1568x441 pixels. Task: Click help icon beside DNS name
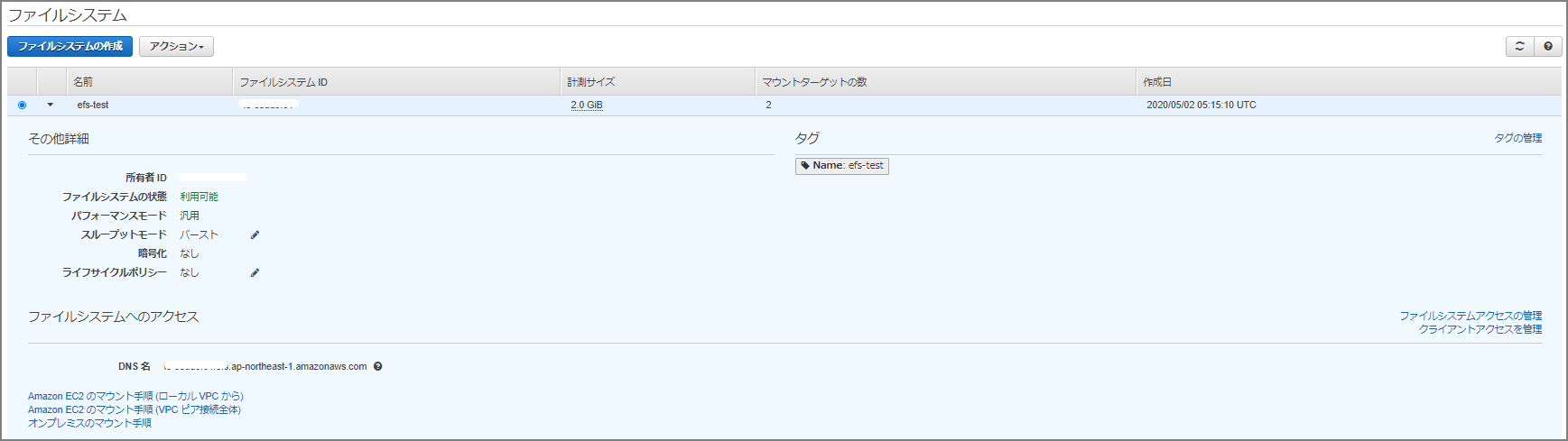pyautogui.click(x=377, y=366)
